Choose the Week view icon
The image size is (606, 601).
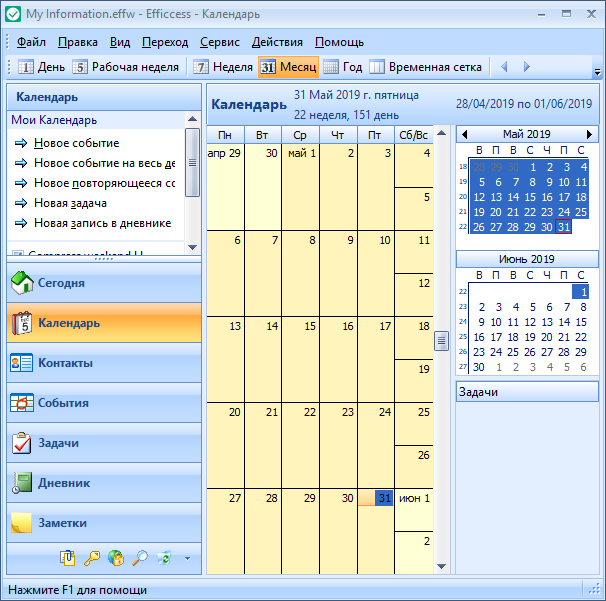coord(201,67)
